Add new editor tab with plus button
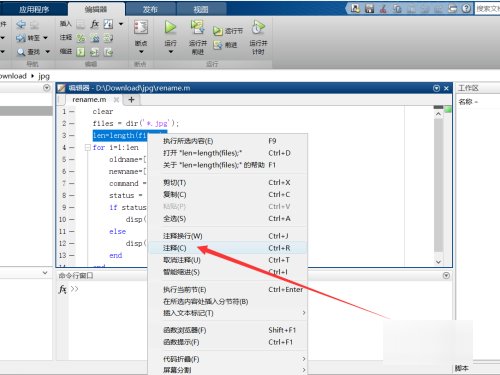 [x=131, y=99]
